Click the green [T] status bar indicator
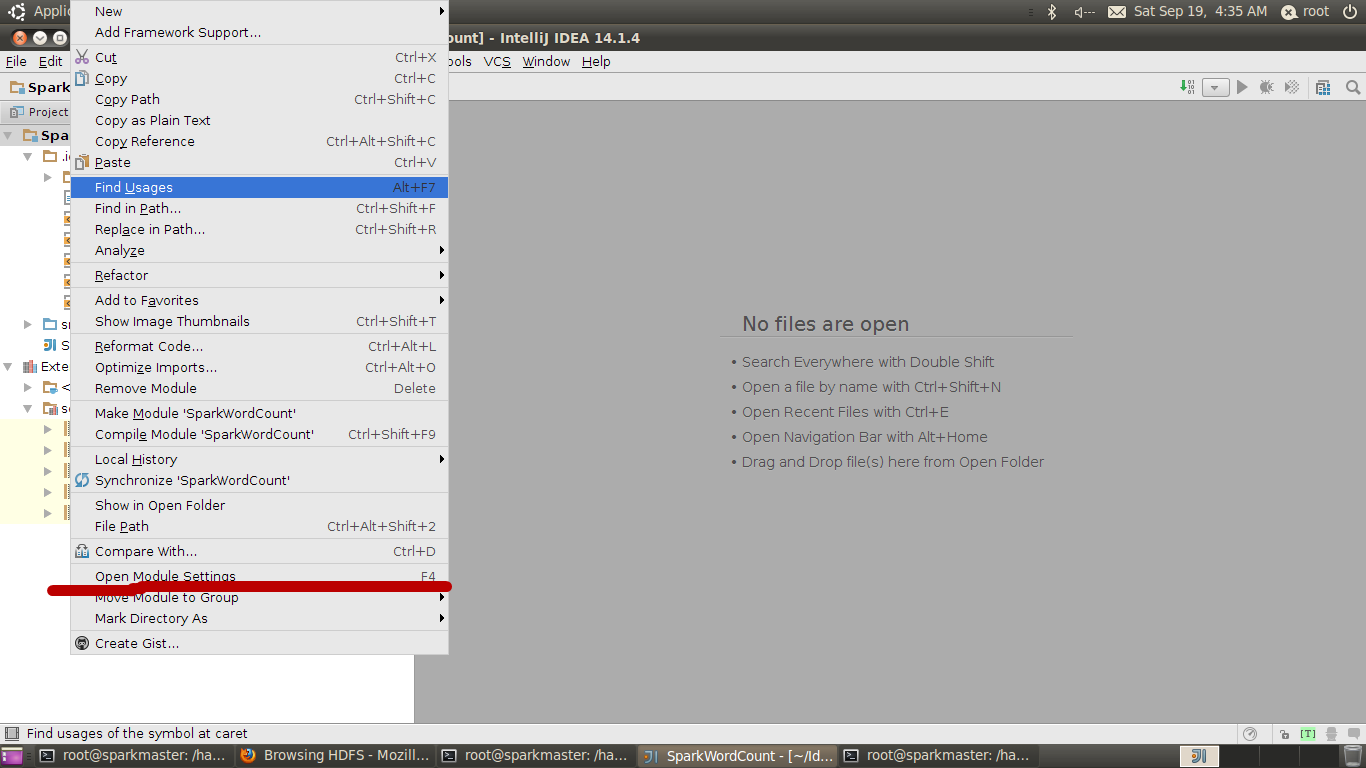 1308,734
